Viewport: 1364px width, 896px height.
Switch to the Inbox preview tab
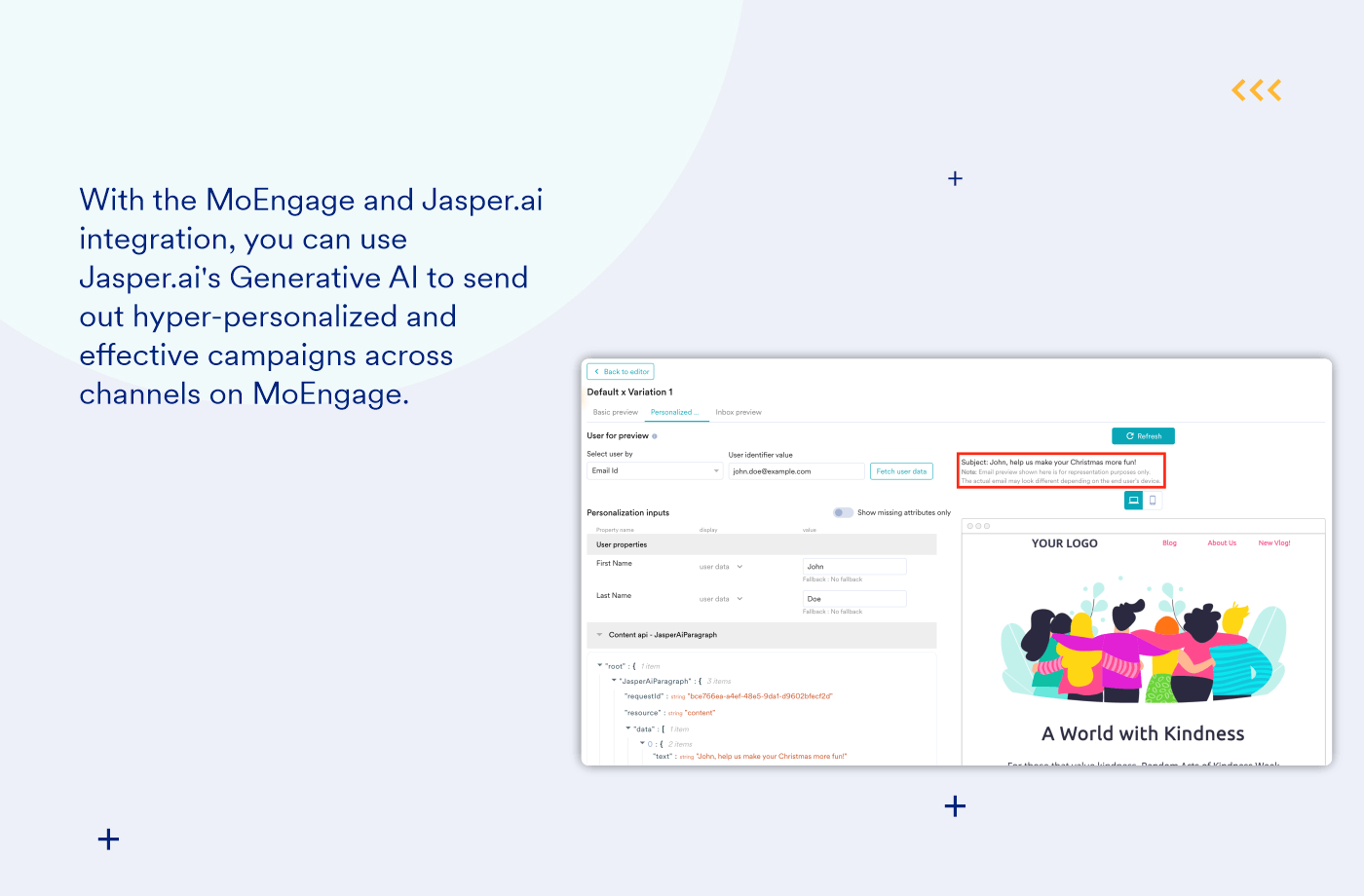(739, 412)
